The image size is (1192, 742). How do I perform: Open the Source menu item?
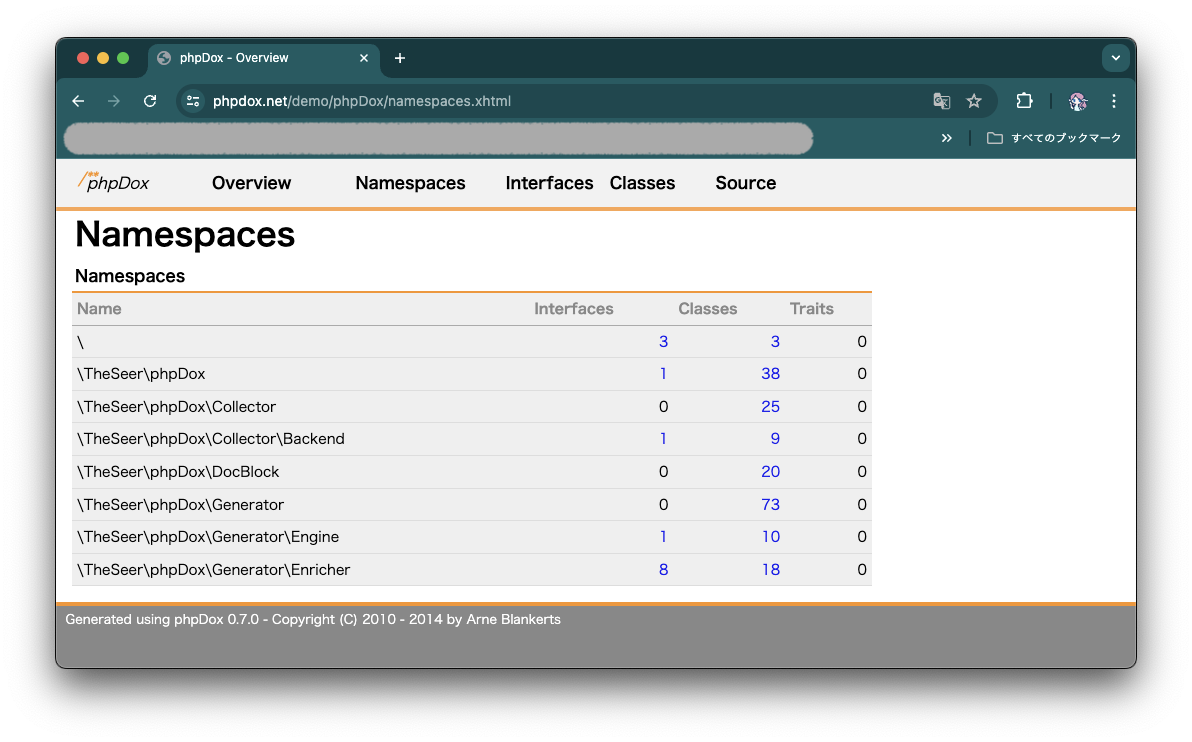tap(746, 183)
